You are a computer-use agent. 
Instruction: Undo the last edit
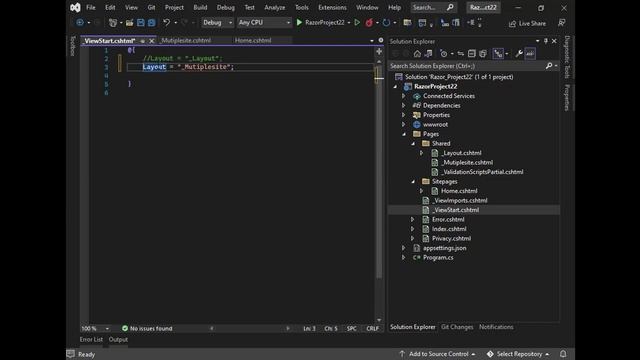click(166, 23)
